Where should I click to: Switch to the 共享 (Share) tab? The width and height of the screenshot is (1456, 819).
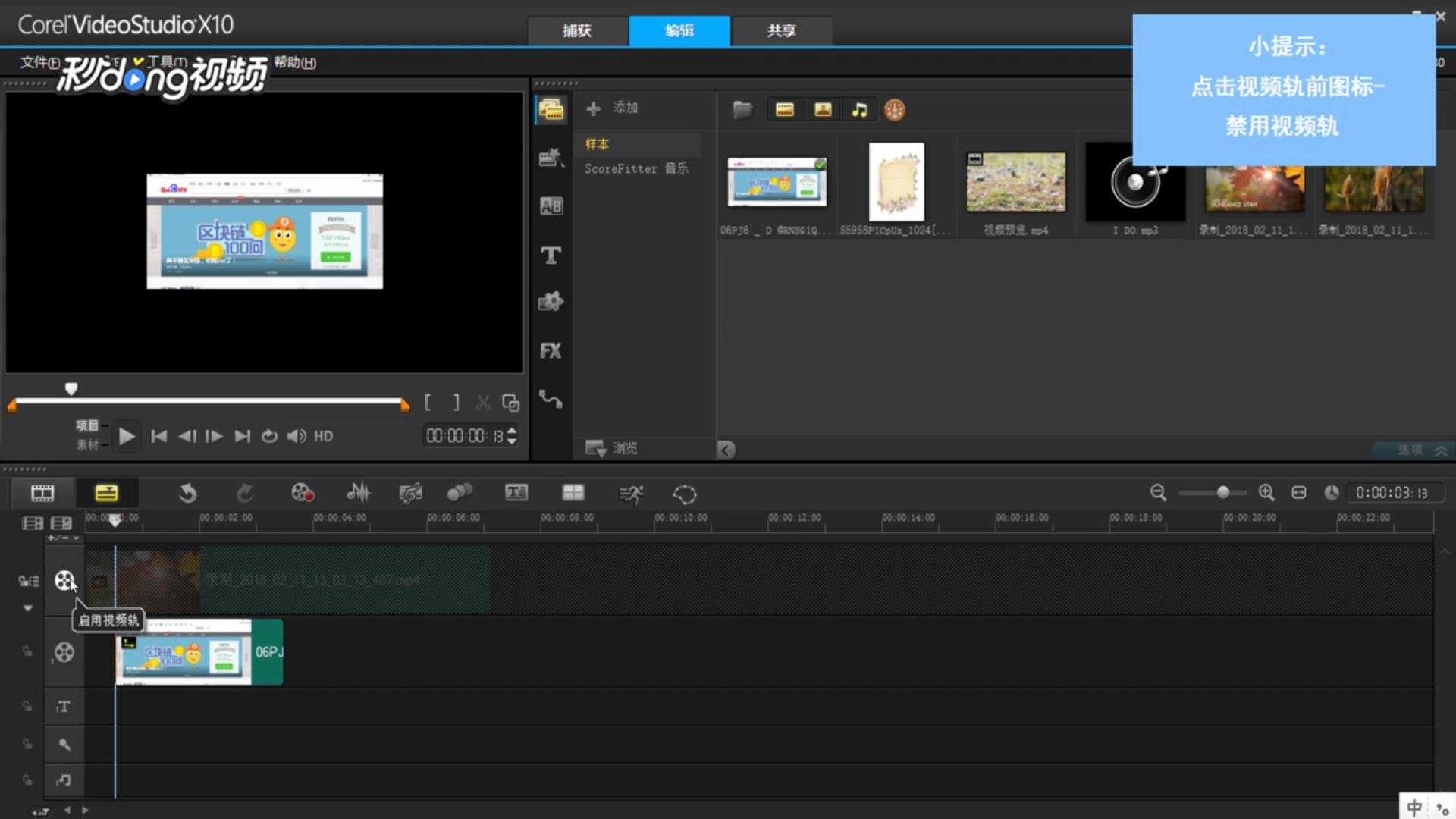coord(781,31)
